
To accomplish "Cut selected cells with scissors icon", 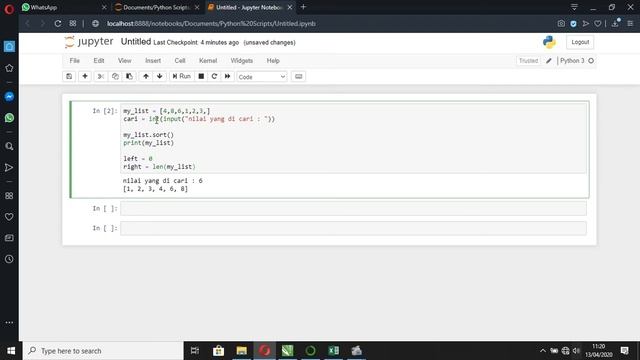I will coord(100,76).
